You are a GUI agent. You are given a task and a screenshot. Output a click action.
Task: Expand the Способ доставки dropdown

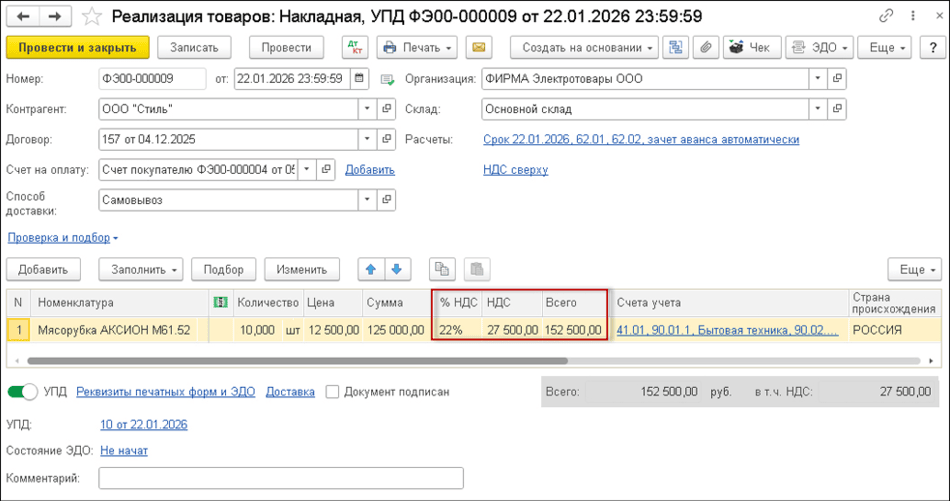coord(368,200)
